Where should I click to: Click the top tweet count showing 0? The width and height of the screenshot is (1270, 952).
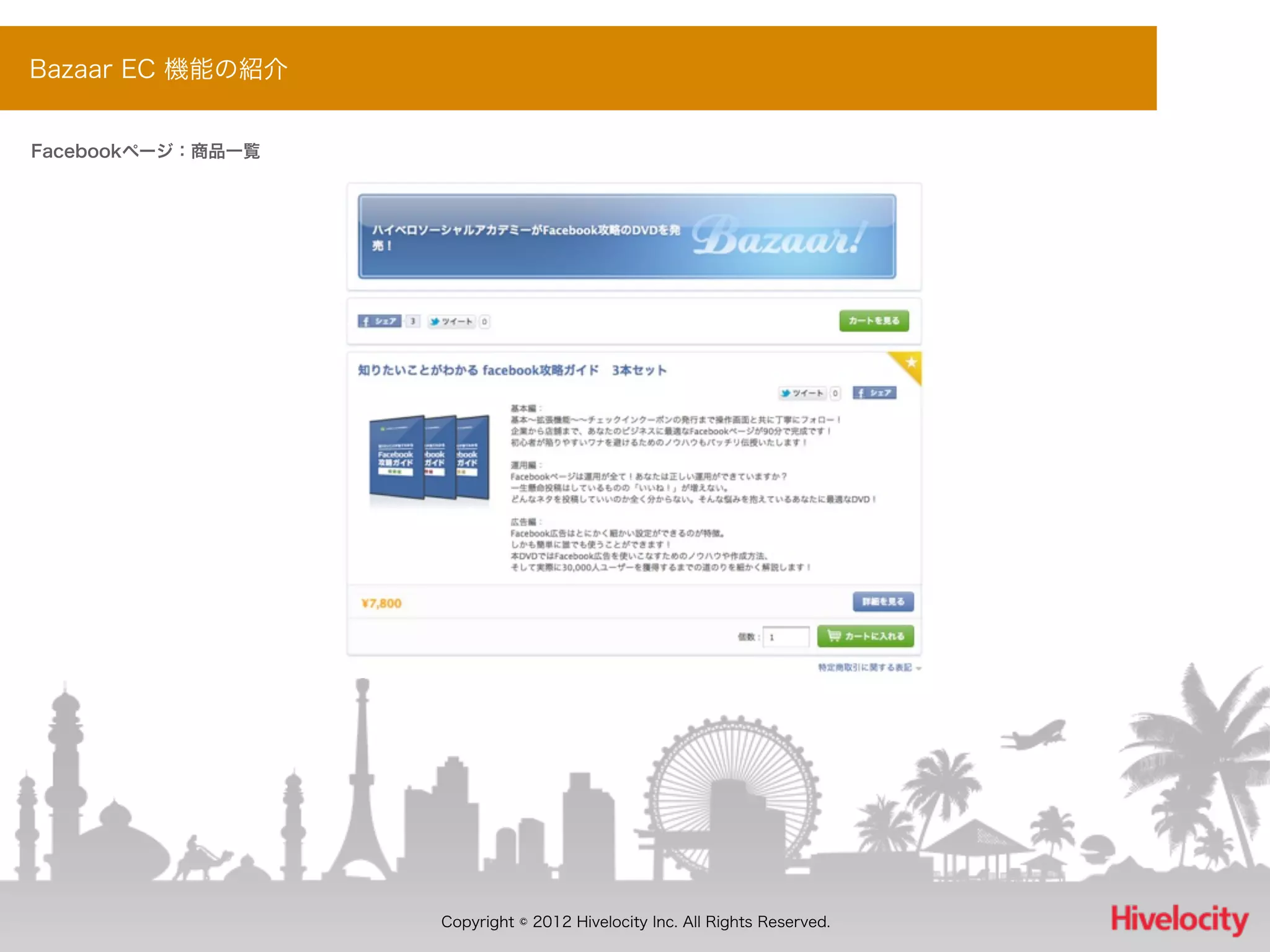[x=484, y=322]
